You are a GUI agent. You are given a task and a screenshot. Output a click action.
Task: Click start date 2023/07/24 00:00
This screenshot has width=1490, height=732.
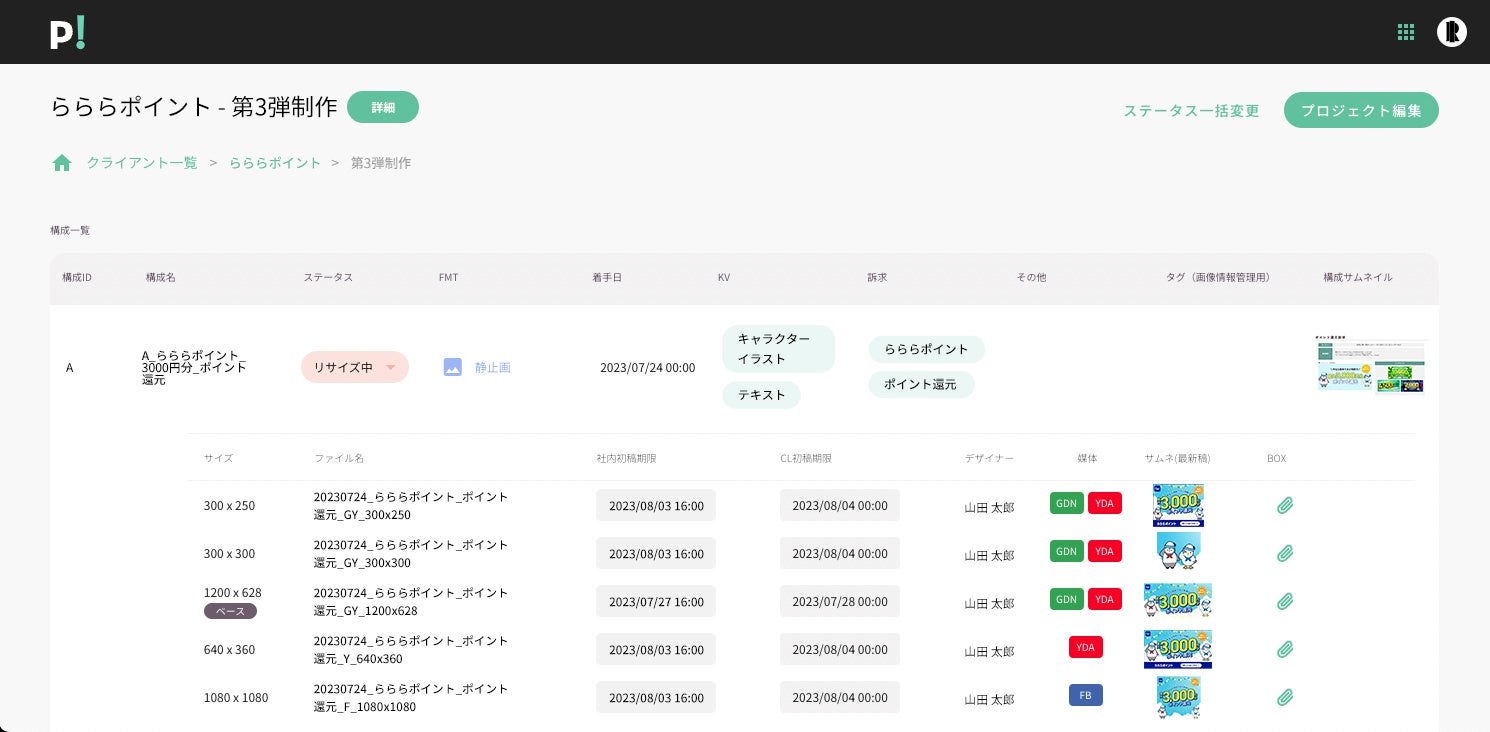coord(648,367)
